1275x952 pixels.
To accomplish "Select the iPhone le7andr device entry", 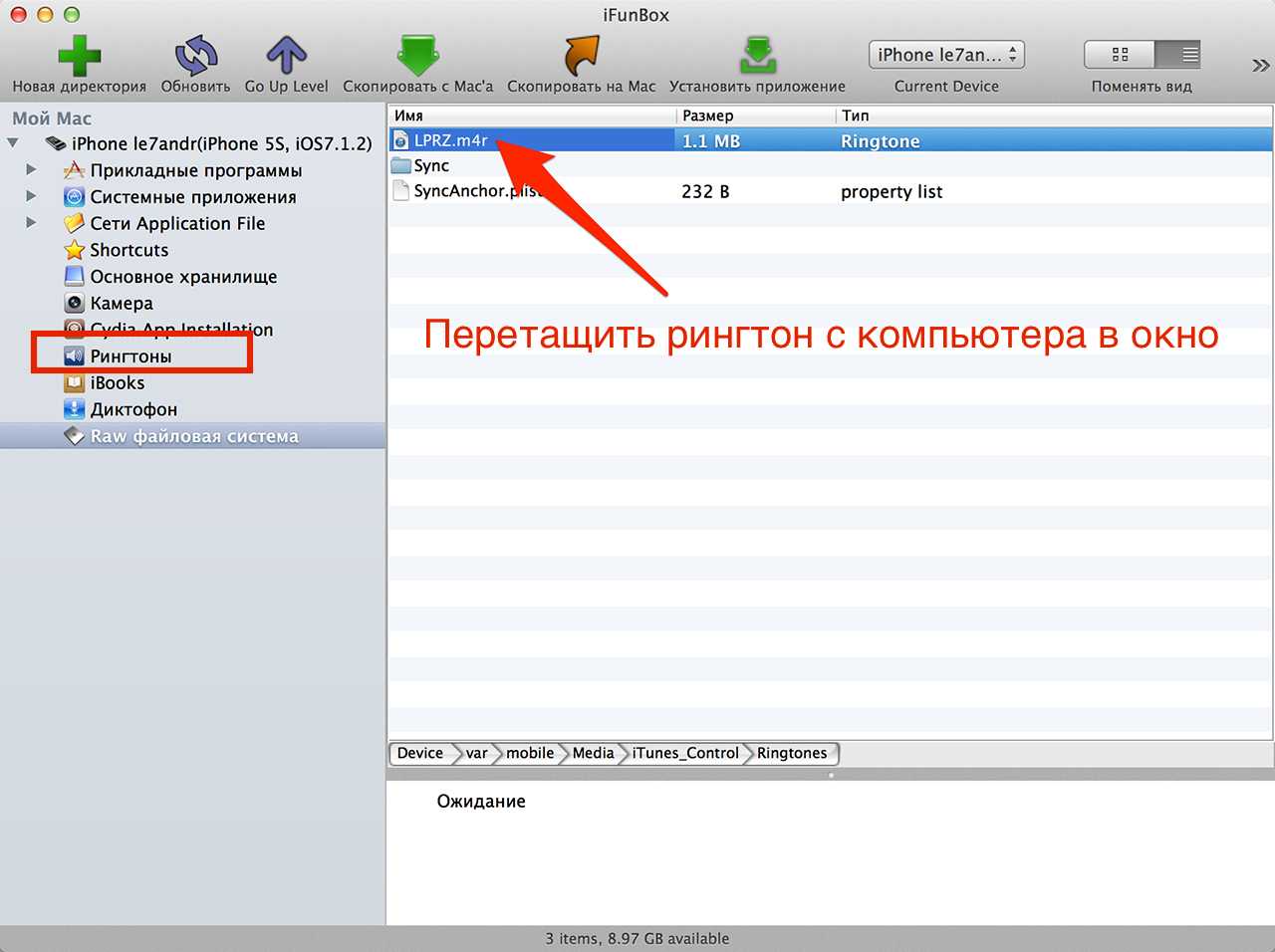I will pyautogui.click(x=221, y=143).
